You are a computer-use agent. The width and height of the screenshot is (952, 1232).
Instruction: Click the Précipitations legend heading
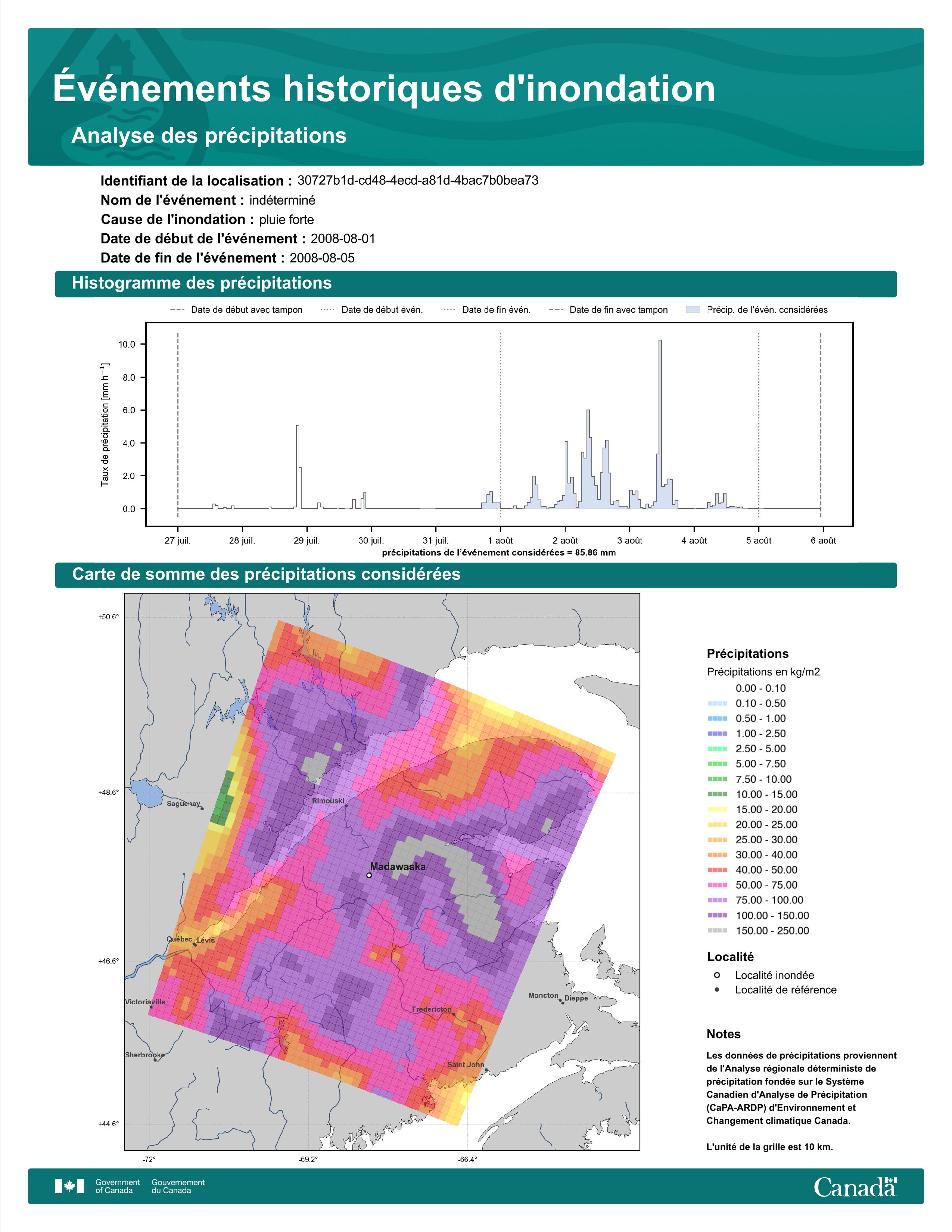point(747,654)
